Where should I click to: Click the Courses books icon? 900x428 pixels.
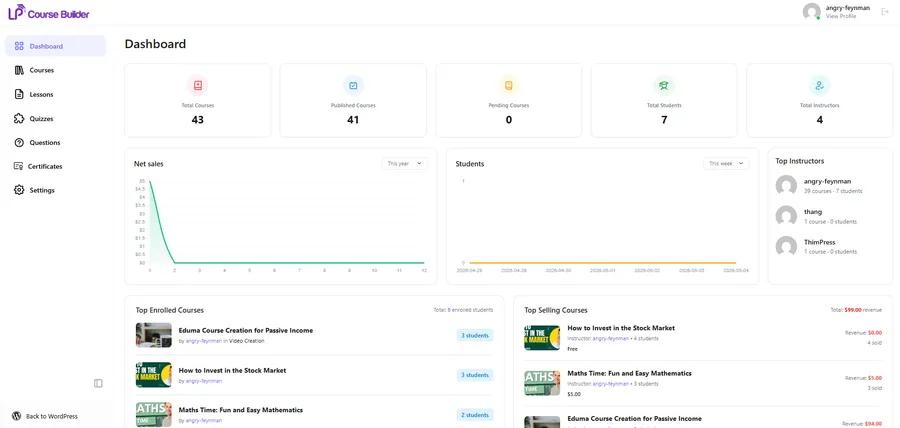(x=19, y=70)
